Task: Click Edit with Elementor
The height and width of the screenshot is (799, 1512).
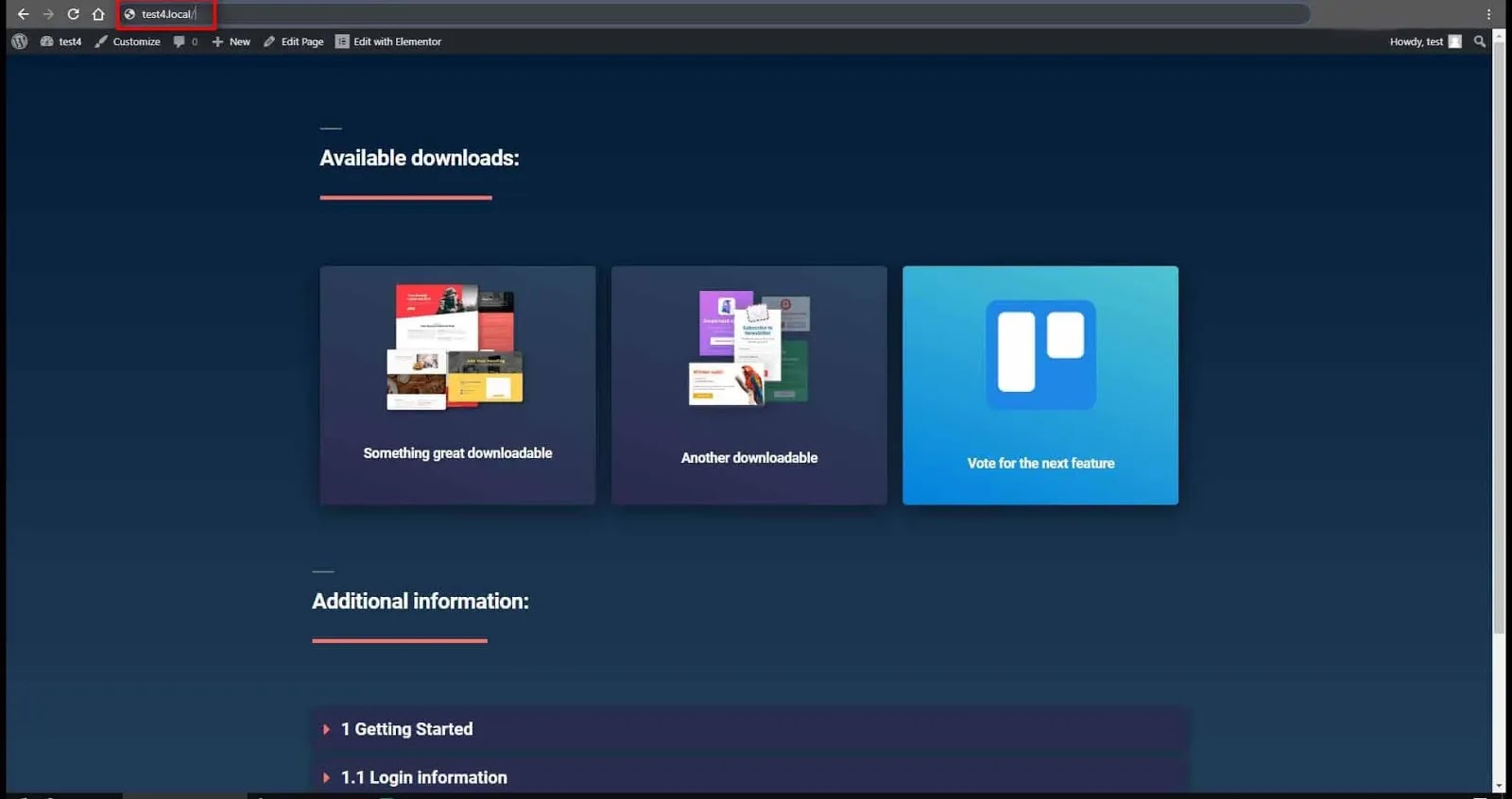Action: coord(388,42)
